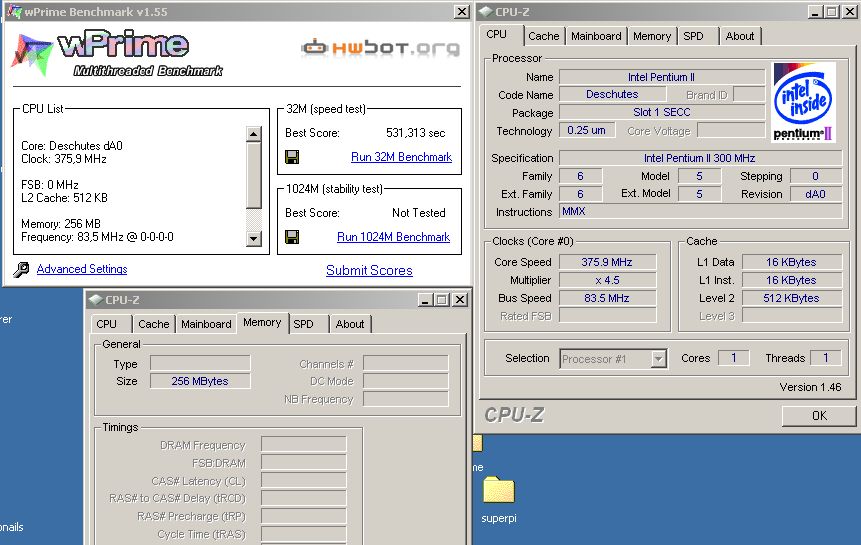Screen dimensions: 861x545
Task: Click the Level 2 cache value 512 KBytes
Action: [791, 299]
